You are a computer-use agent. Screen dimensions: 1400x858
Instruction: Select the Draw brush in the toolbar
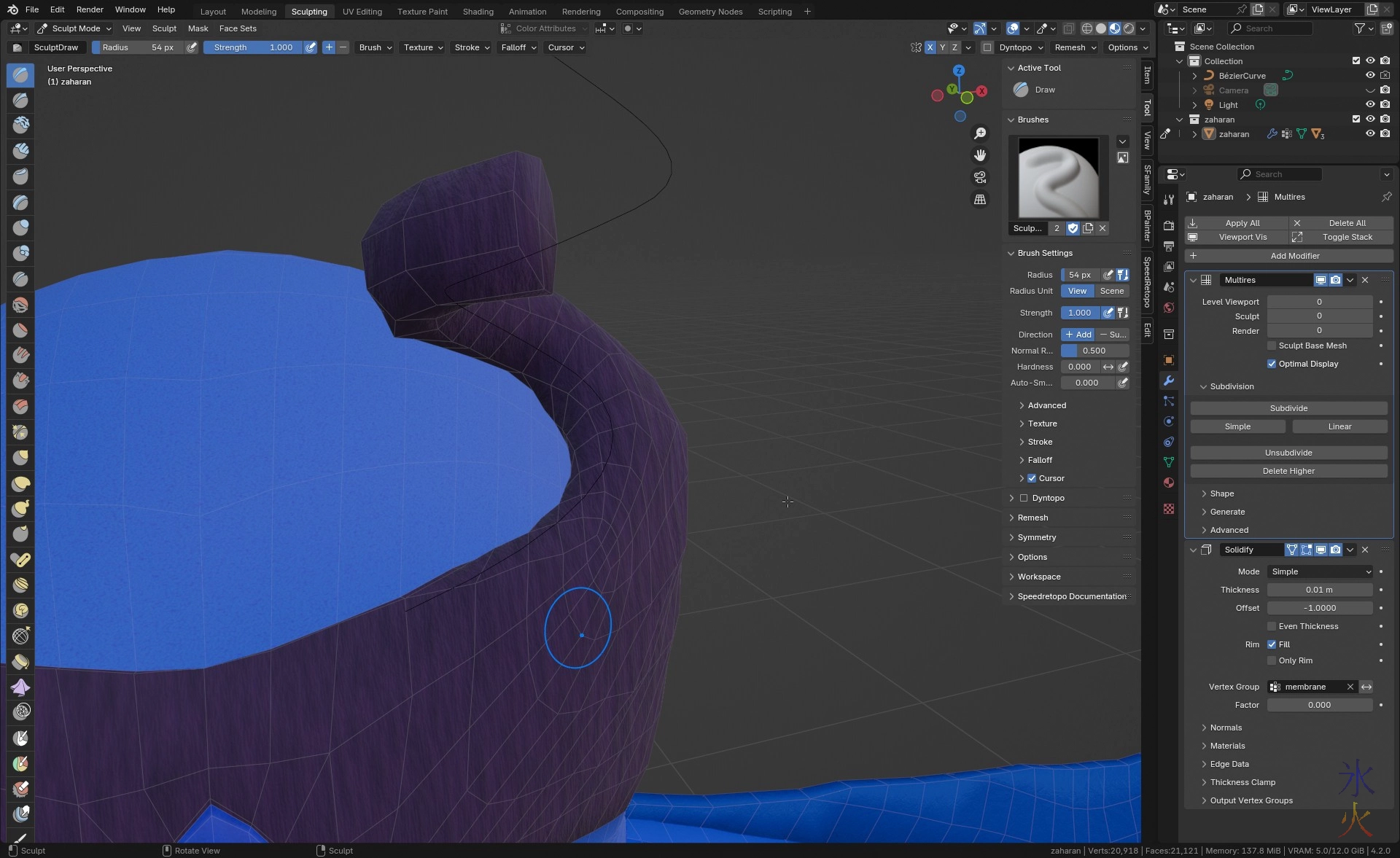pos(20,74)
